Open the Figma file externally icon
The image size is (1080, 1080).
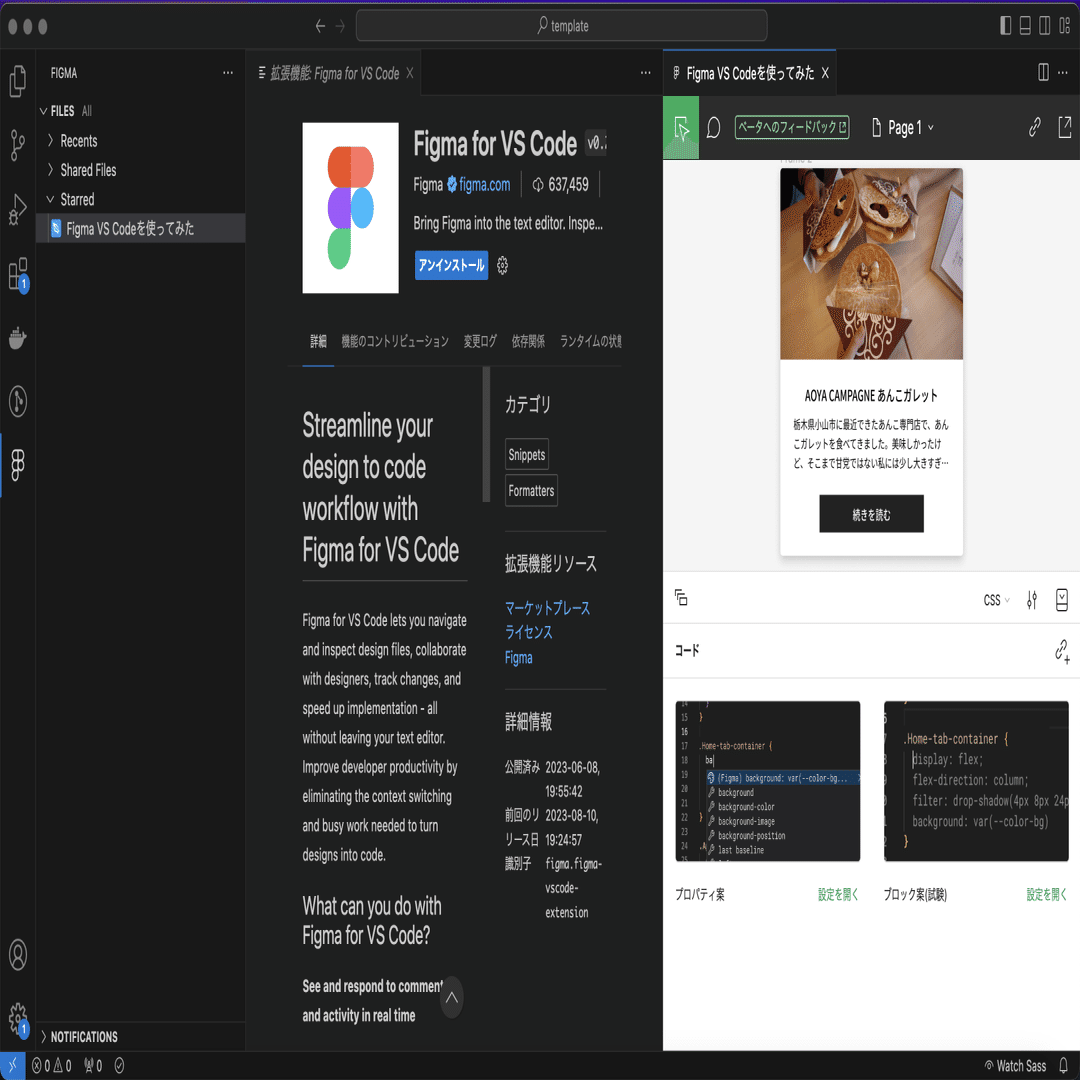tap(1064, 127)
